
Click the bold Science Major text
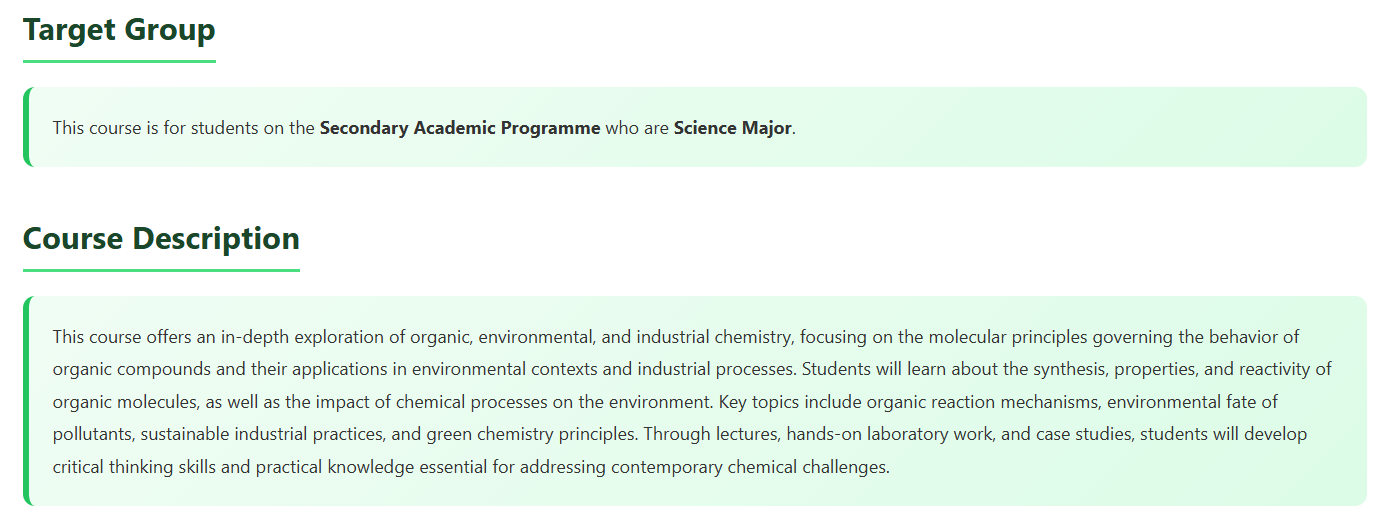click(732, 128)
